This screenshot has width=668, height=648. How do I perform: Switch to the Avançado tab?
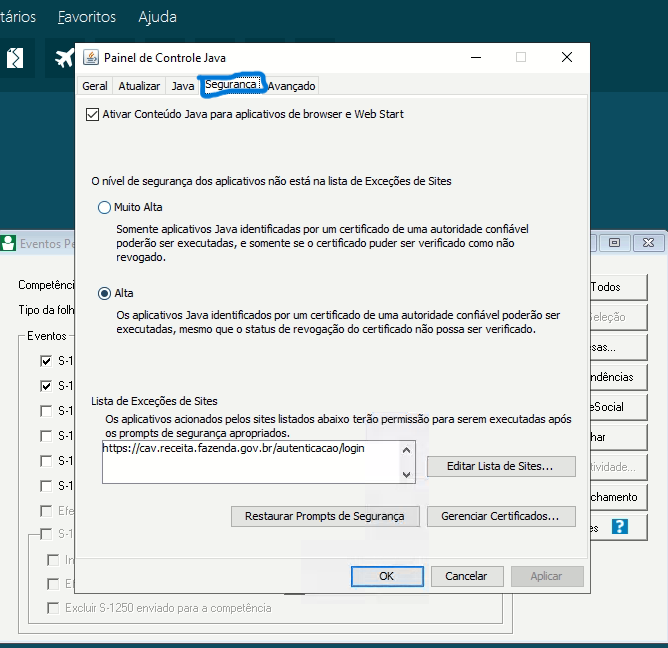tap(291, 86)
